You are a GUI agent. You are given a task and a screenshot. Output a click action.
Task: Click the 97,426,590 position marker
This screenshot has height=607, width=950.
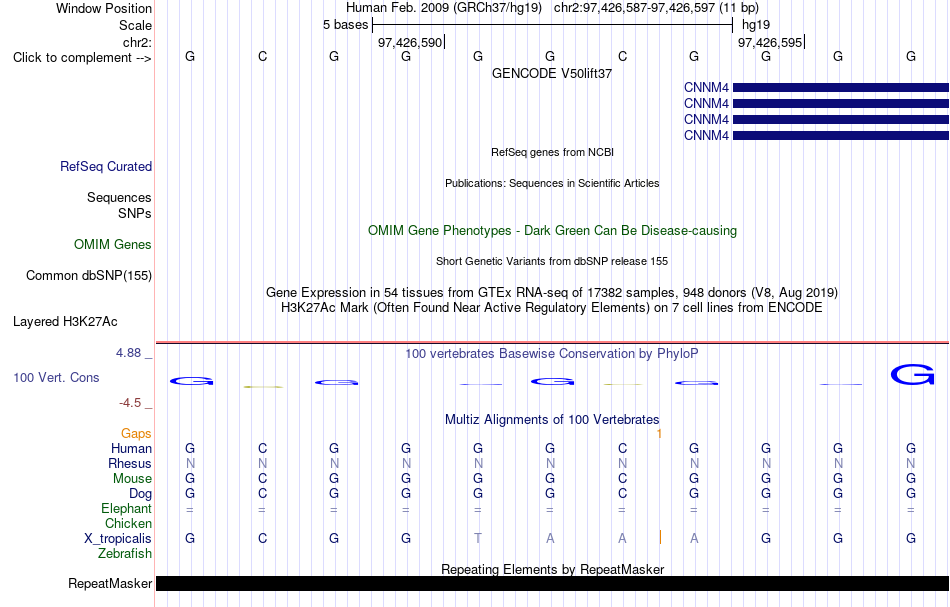pos(411,42)
